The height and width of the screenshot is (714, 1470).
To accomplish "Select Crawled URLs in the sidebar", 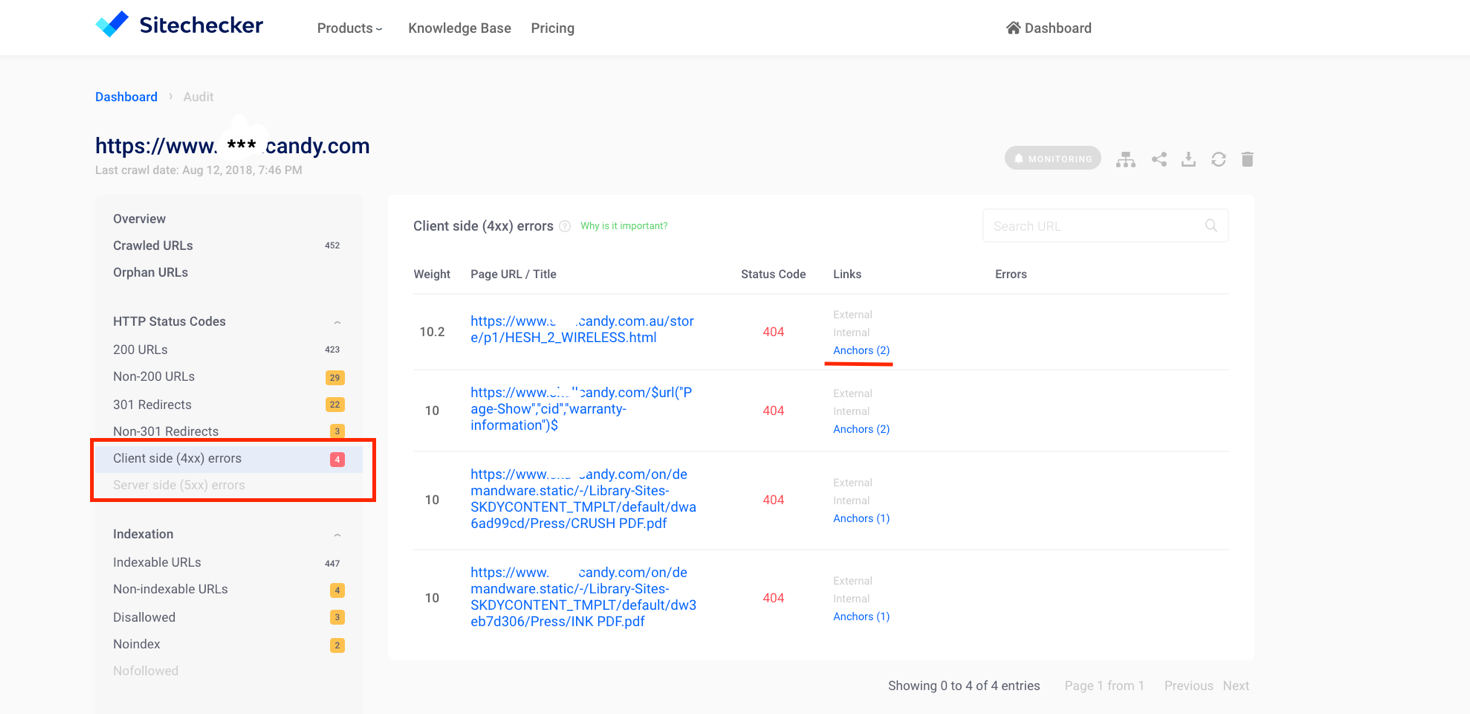I will [153, 245].
